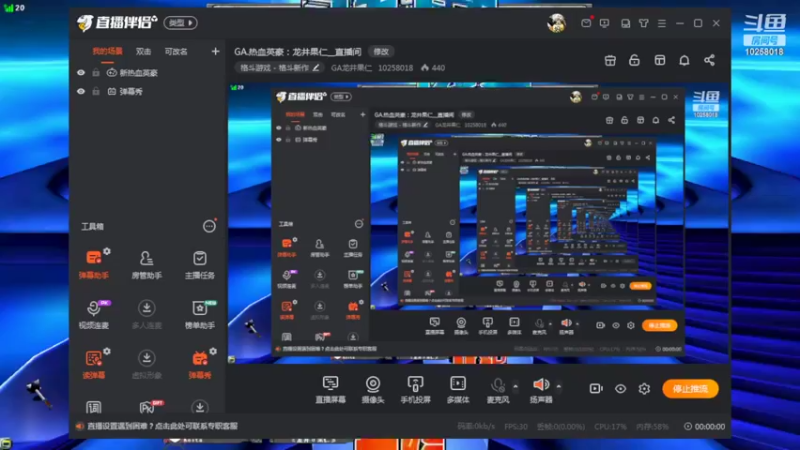Toggle the lock on 新热血英豪 source

pos(95,72)
